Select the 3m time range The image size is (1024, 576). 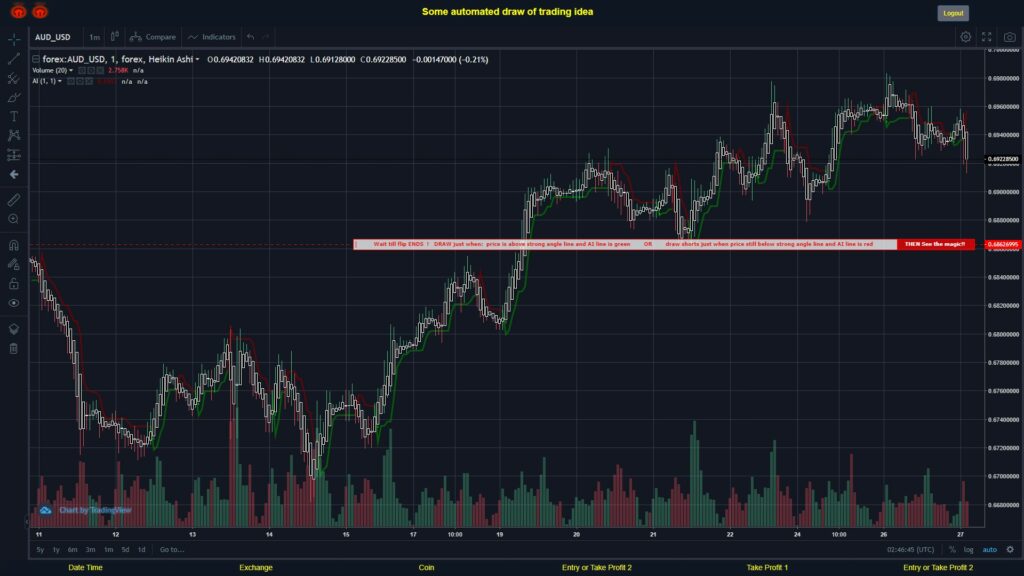(x=91, y=550)
